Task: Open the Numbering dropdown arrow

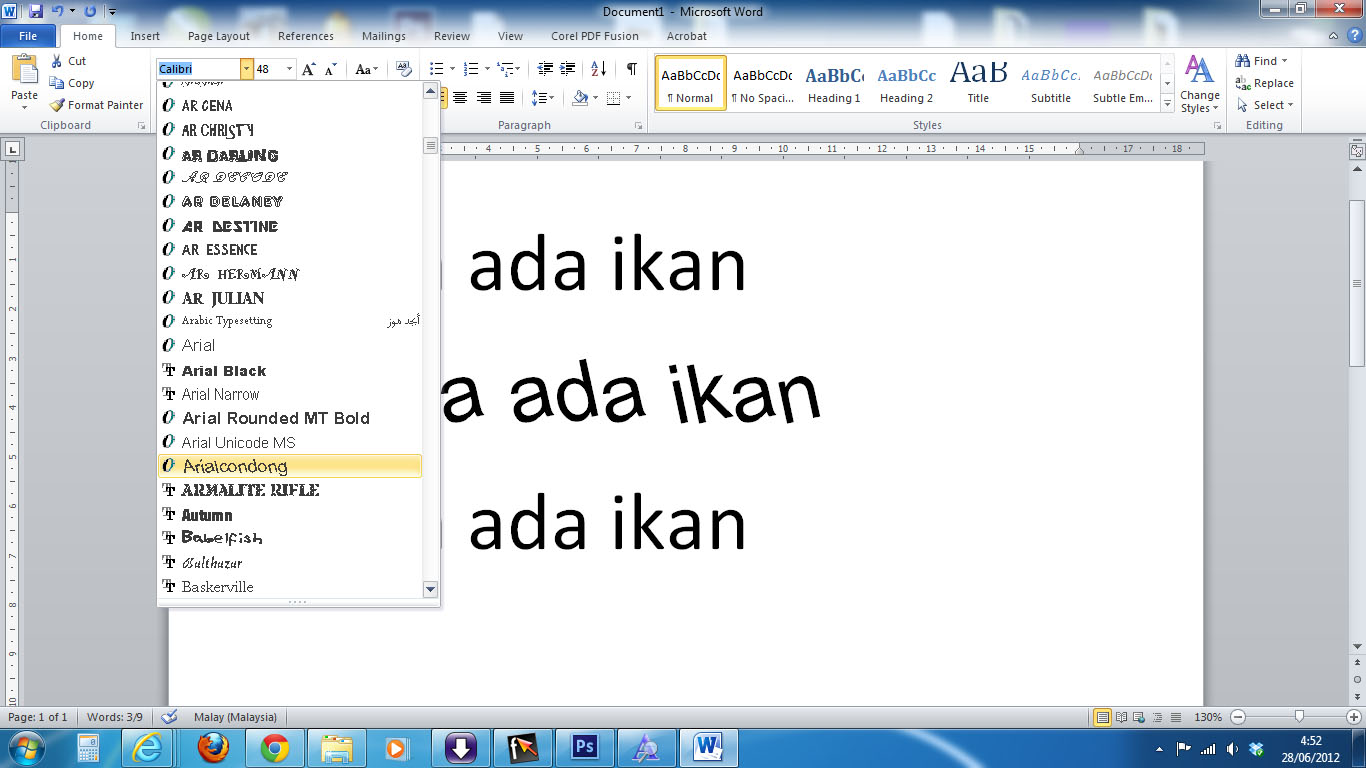Action: click(487, 69)
